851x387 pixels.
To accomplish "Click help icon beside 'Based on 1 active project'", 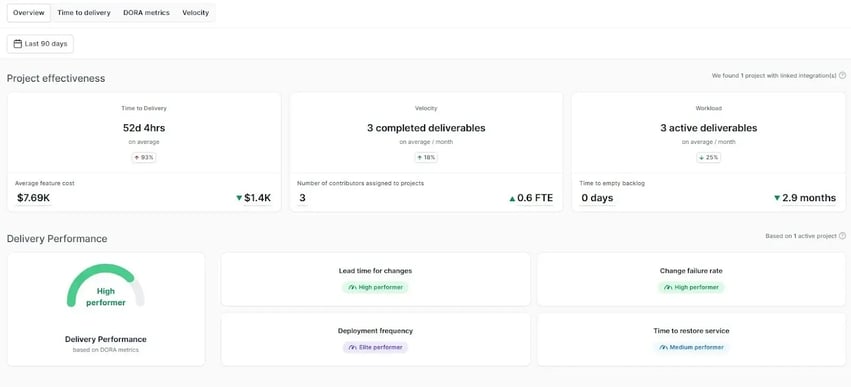I will point(842,236).
